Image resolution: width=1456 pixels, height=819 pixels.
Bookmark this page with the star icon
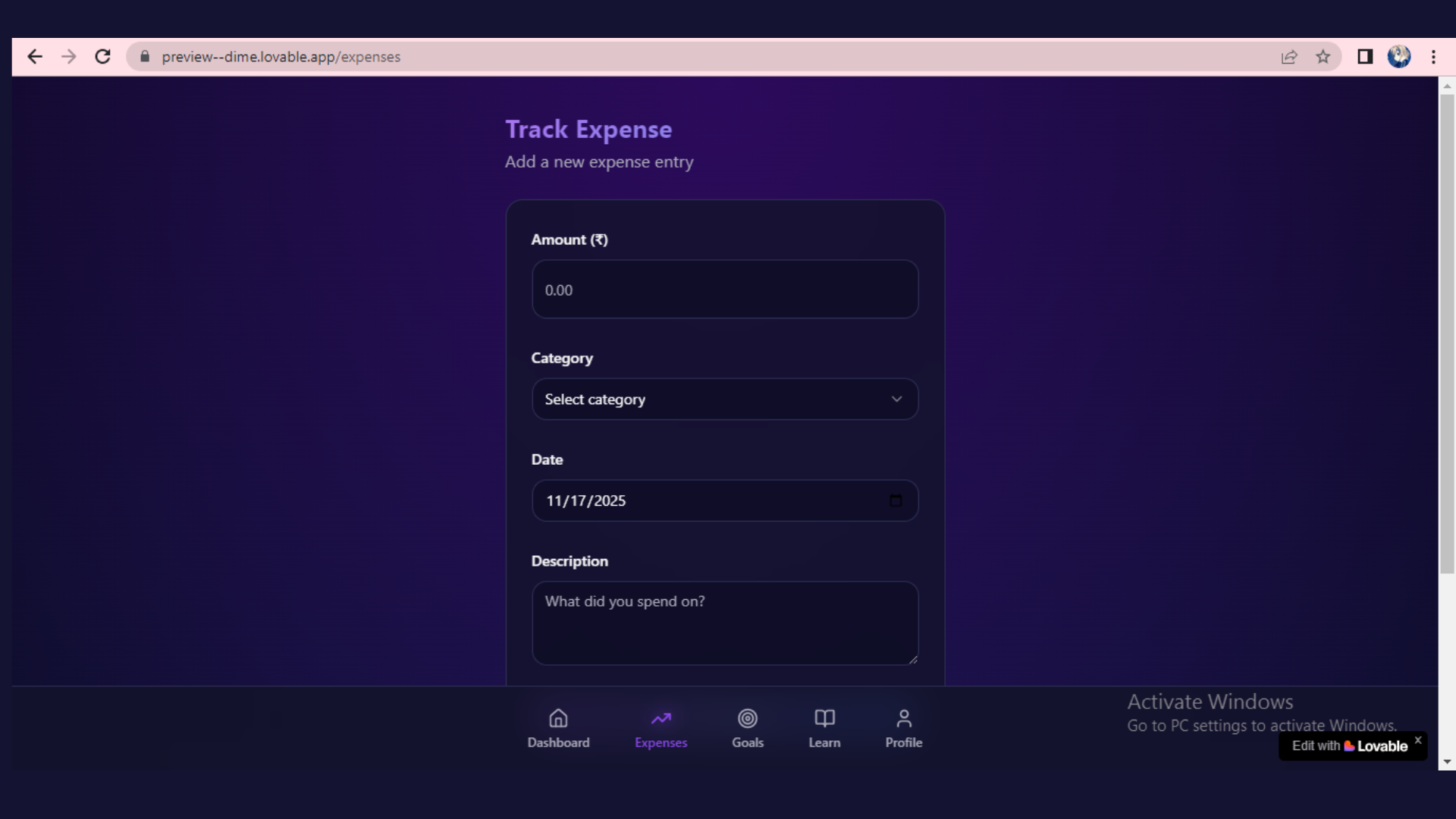[1323, 57]
